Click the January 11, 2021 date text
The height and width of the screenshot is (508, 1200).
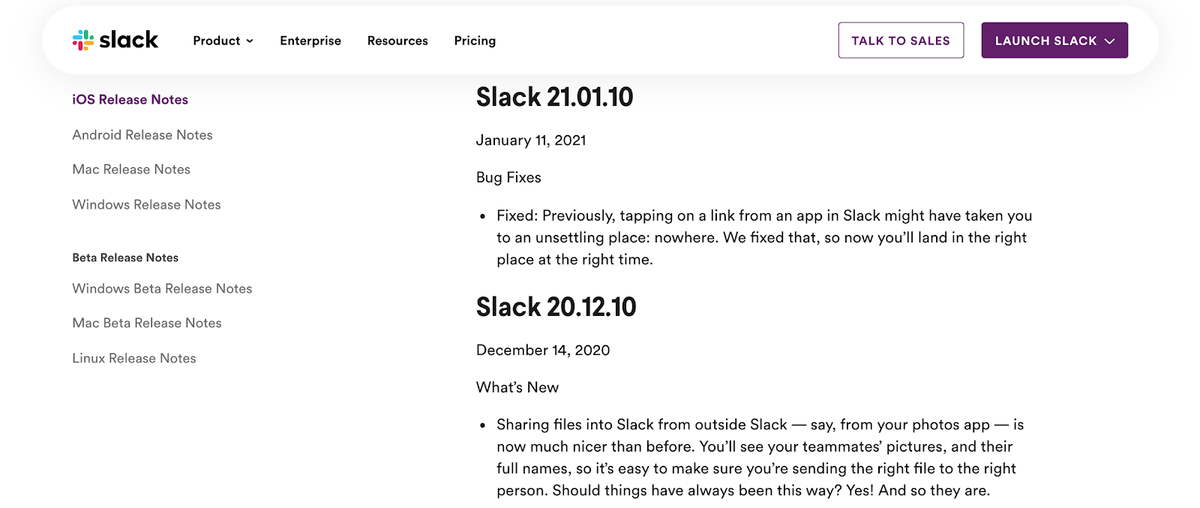click(x=531, y=140)
